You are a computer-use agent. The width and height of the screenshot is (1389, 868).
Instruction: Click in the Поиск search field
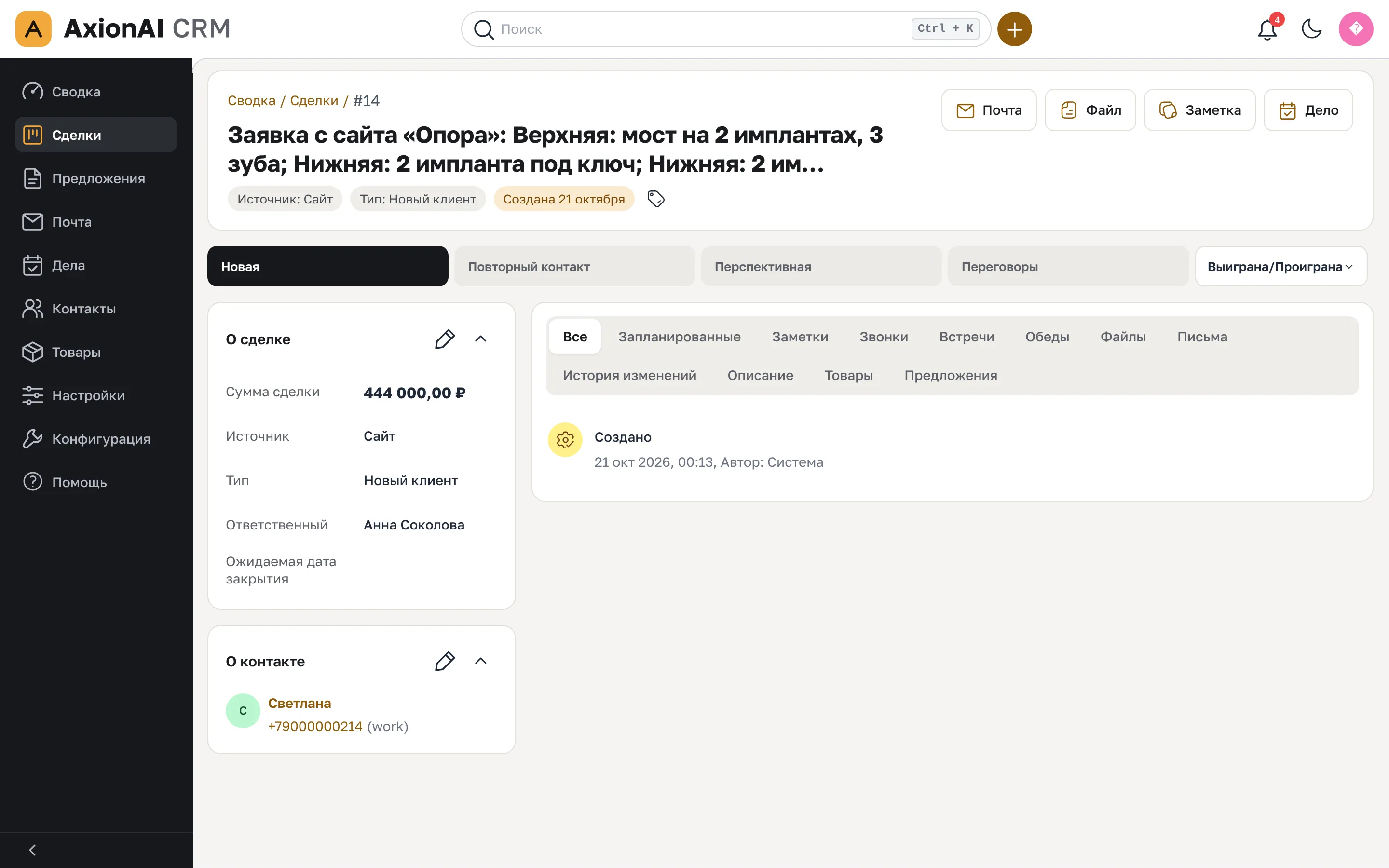pos(725,29)
